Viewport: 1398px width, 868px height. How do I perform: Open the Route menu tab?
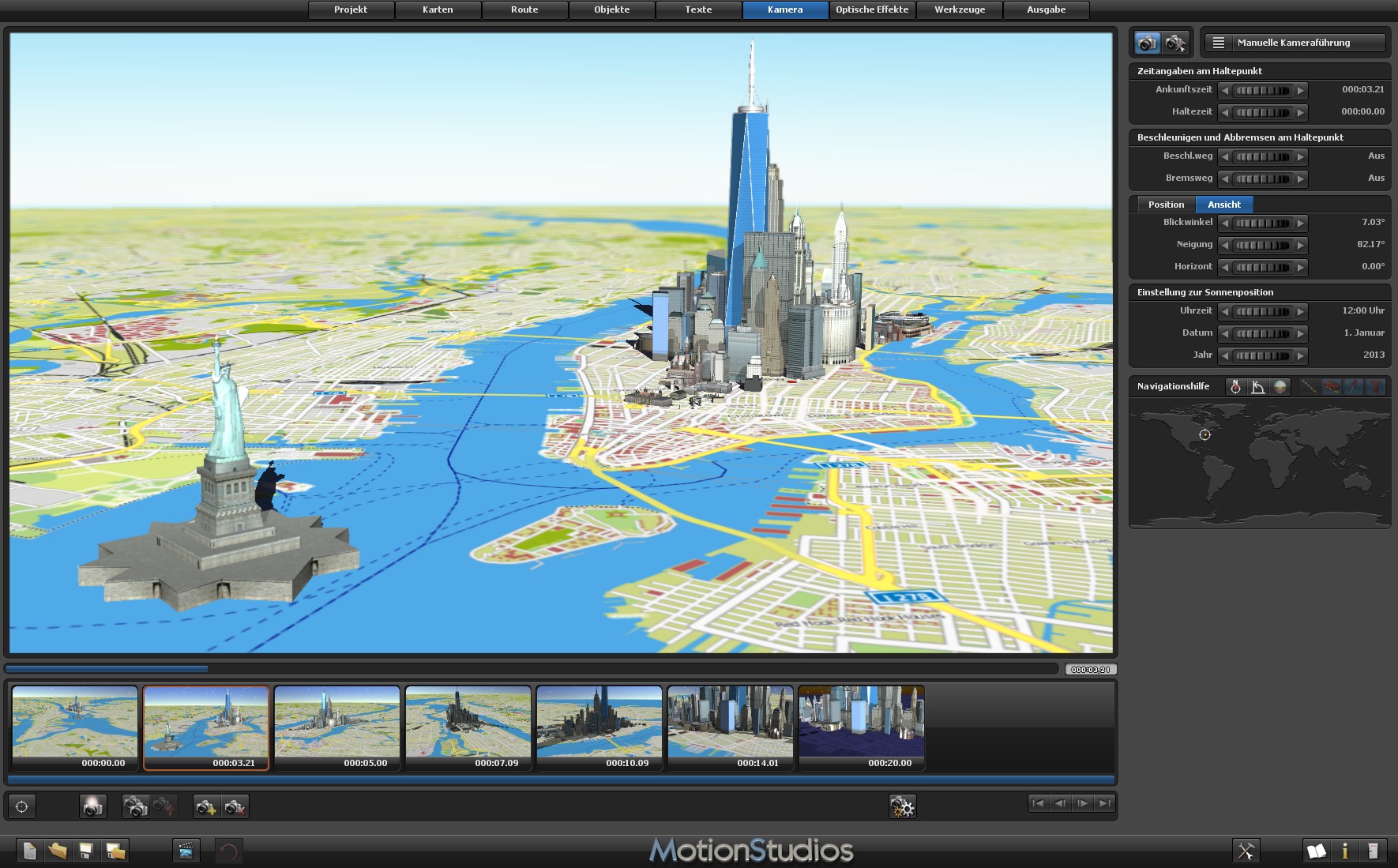pos(524,9)
